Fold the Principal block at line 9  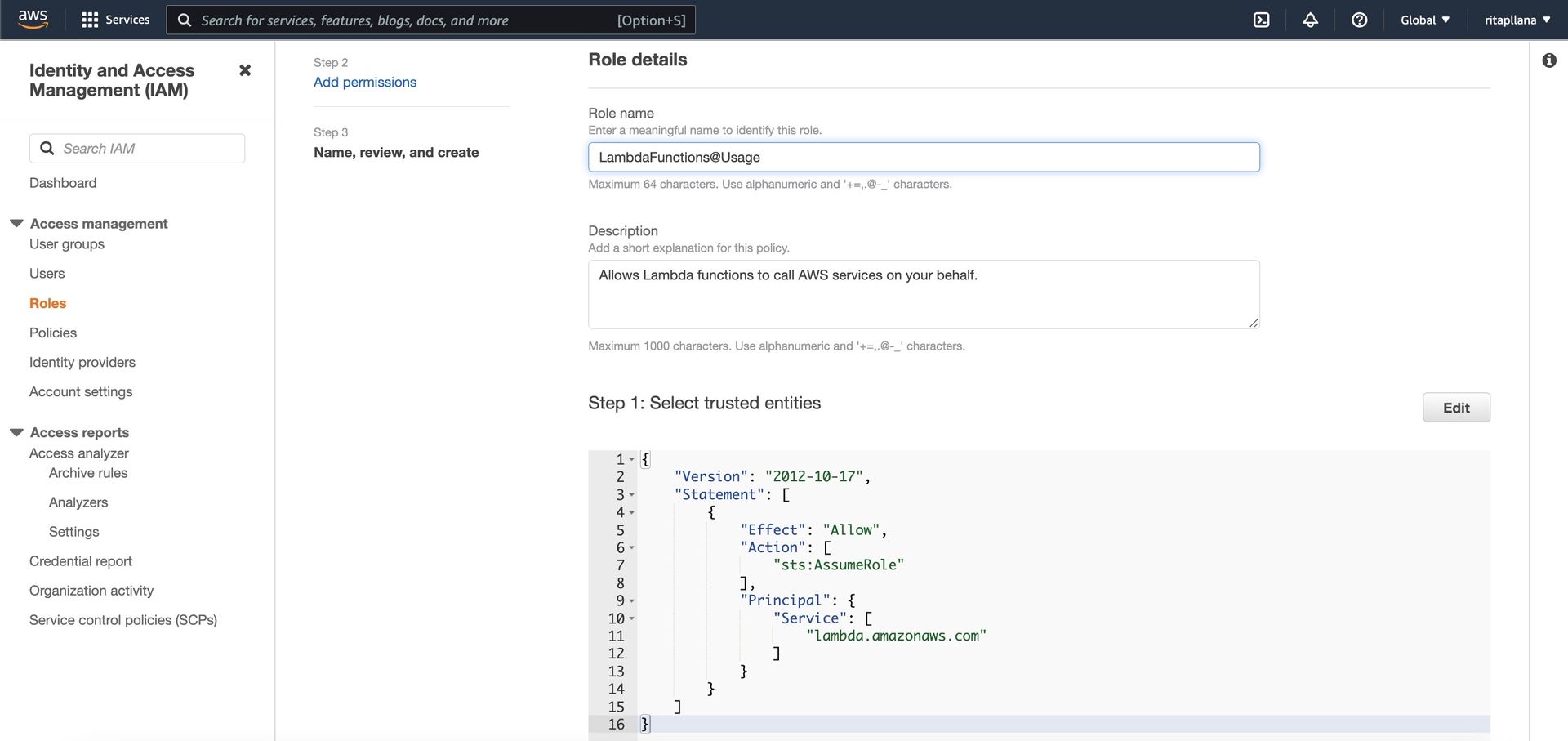point(631,600)
